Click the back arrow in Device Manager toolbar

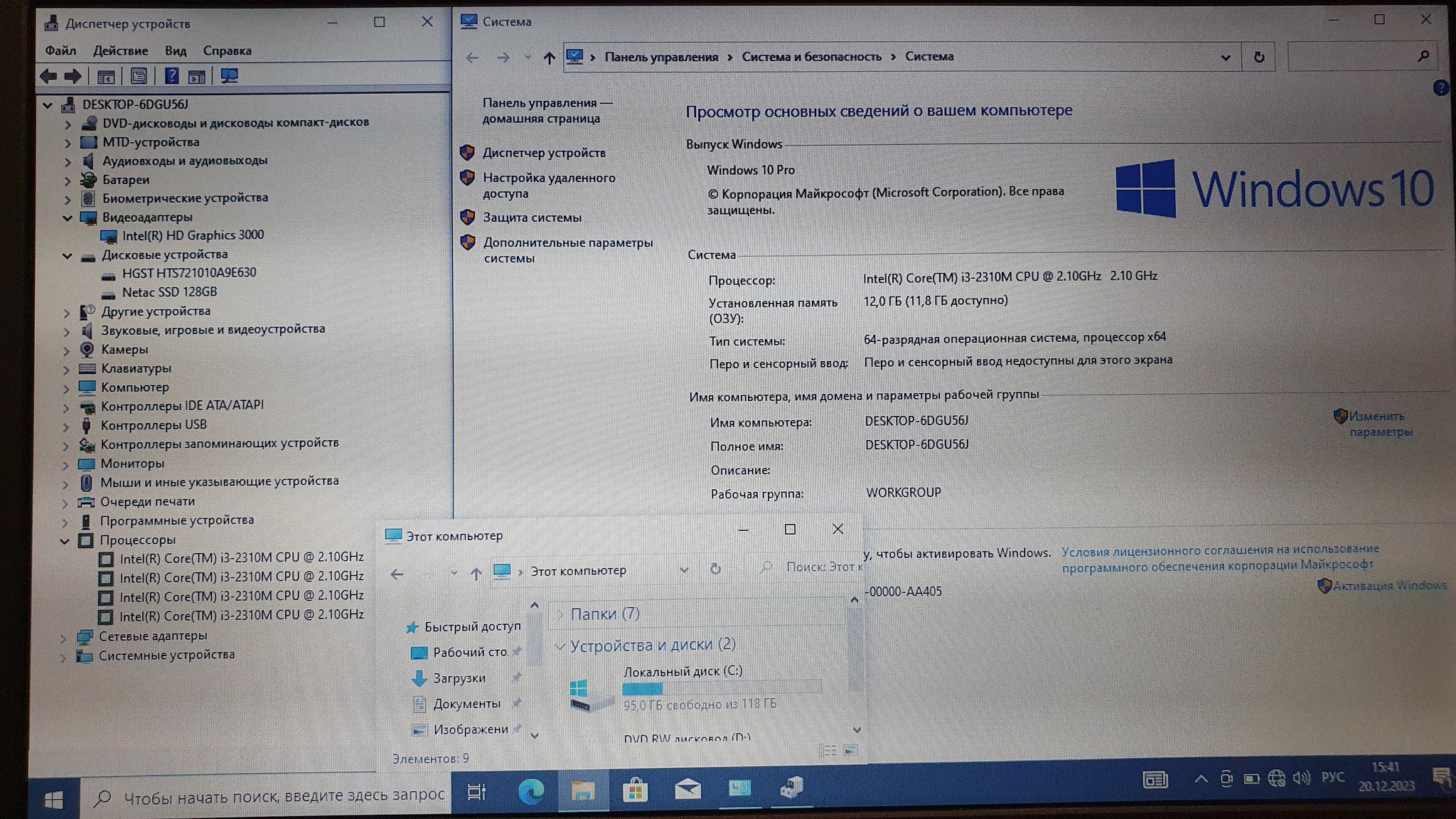point(48,76)
